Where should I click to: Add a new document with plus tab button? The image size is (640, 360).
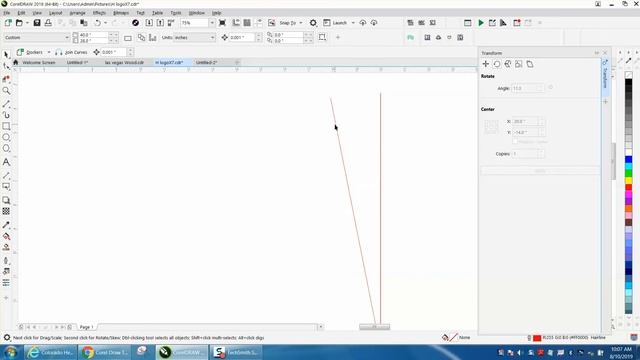tap(237, 62)
